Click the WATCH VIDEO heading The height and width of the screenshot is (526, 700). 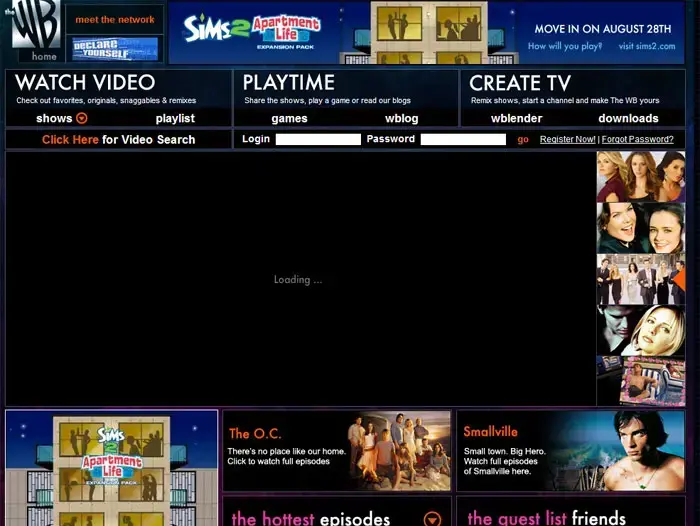tap(85, 83)
